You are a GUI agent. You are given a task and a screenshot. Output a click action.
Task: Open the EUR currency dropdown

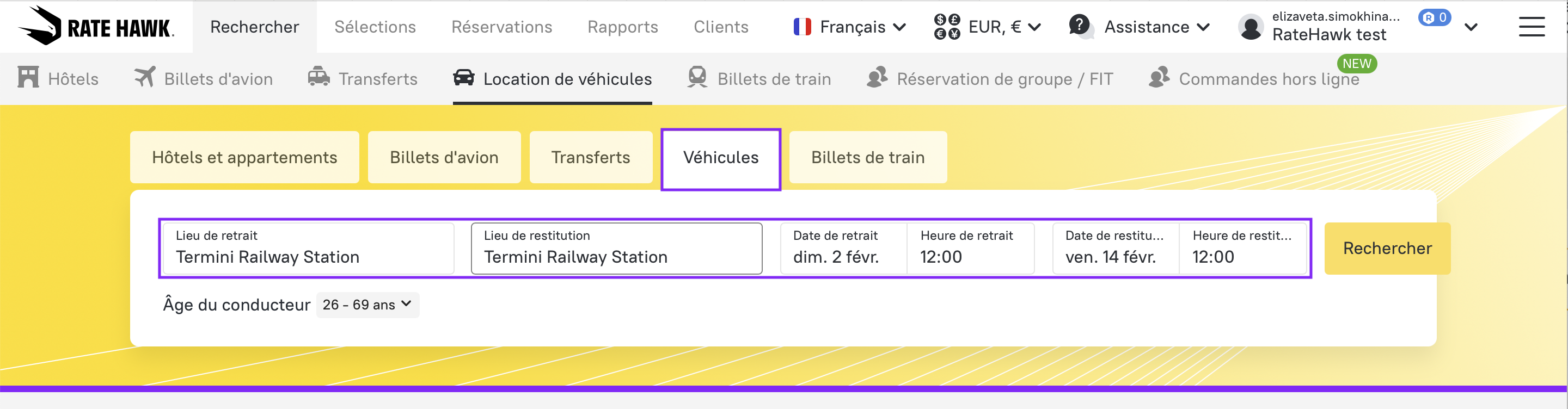(987, 27)
